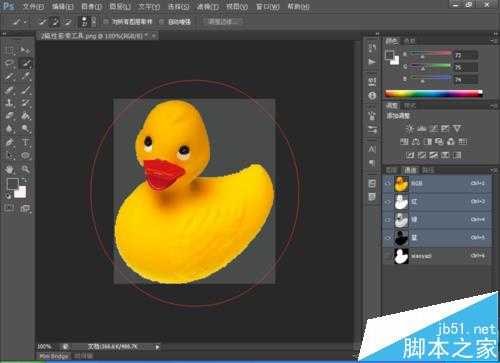Enable the 对所有图层取样 checkbox
The height and width of the screenshot is (363, 500).
(106, 22)
